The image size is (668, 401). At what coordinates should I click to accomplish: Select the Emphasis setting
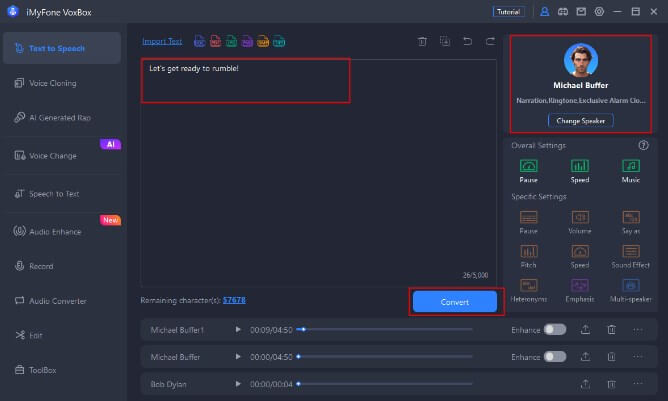click(580, 290)
